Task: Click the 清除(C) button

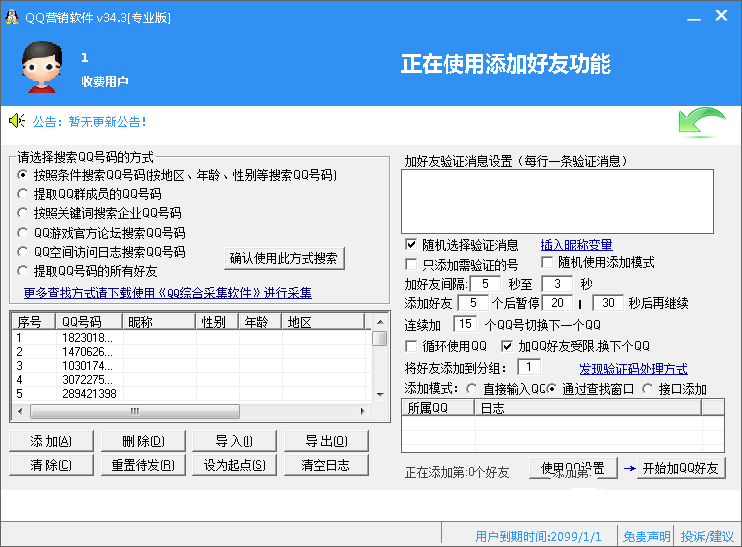Action: tap(51, 465)
